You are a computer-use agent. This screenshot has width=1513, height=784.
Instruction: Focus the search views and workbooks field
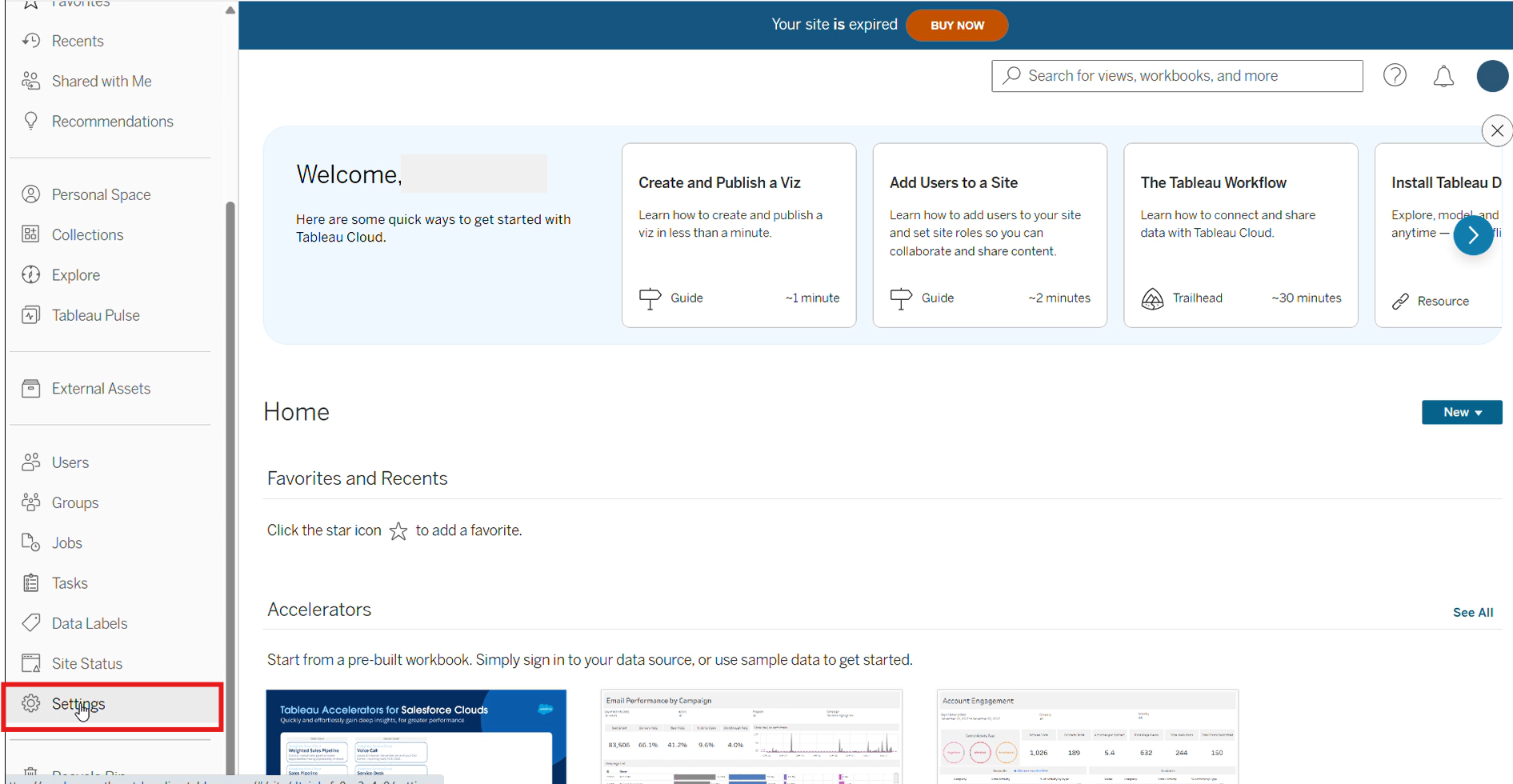click(x=1177, y=76)
